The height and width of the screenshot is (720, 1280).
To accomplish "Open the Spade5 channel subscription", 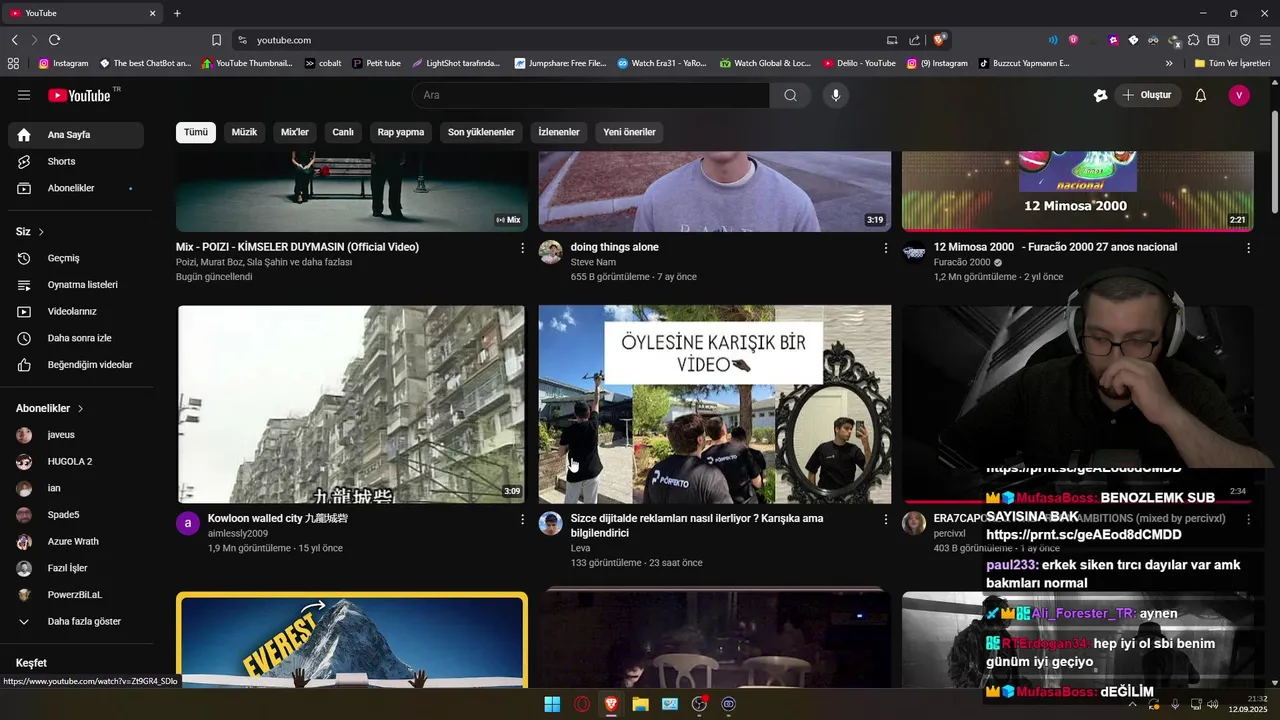I will pos(76,515).
